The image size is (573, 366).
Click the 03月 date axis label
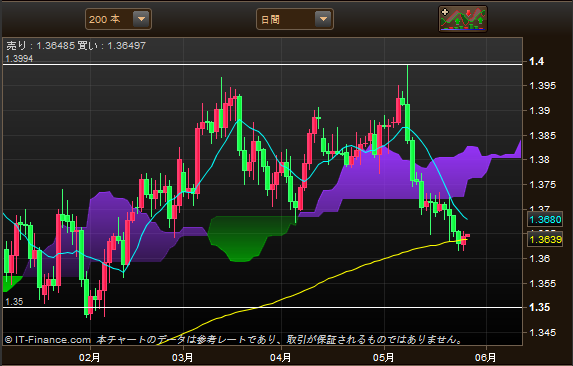pyautogui.click(x=182, y=357)
